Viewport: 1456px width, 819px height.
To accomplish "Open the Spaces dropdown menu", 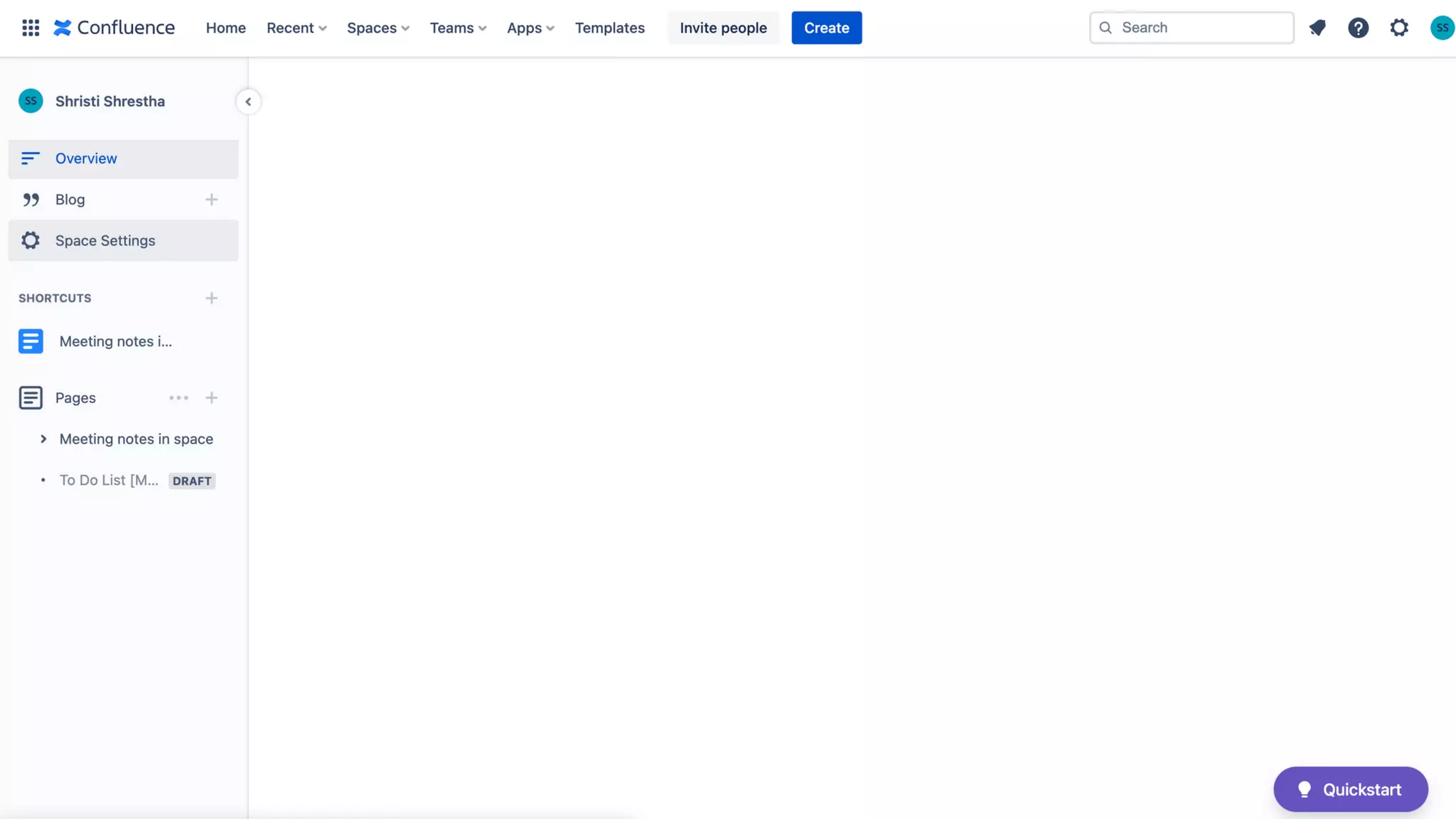I will click(x=378, y=28).
